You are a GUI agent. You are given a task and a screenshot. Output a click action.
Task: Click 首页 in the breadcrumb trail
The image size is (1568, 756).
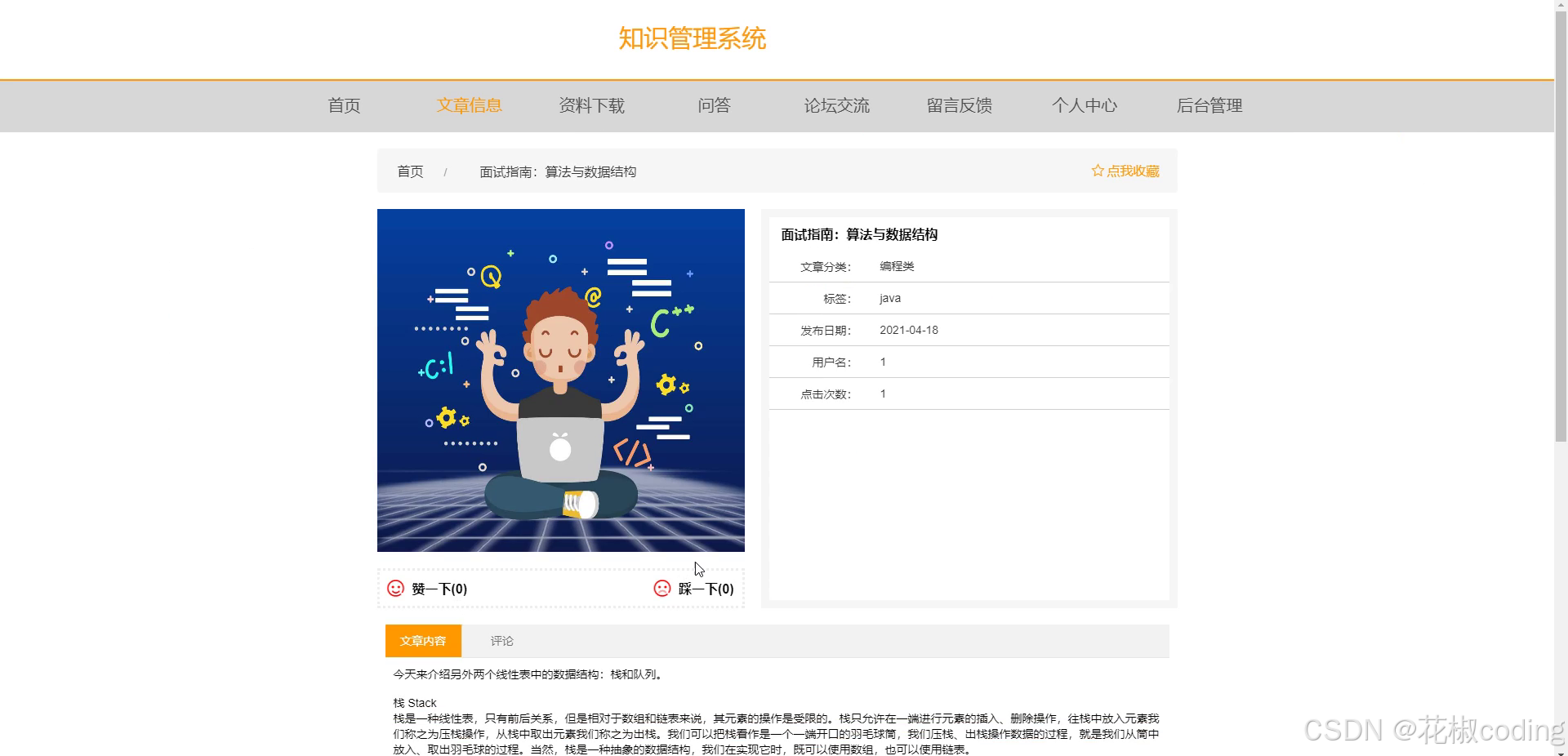[409, 171]
